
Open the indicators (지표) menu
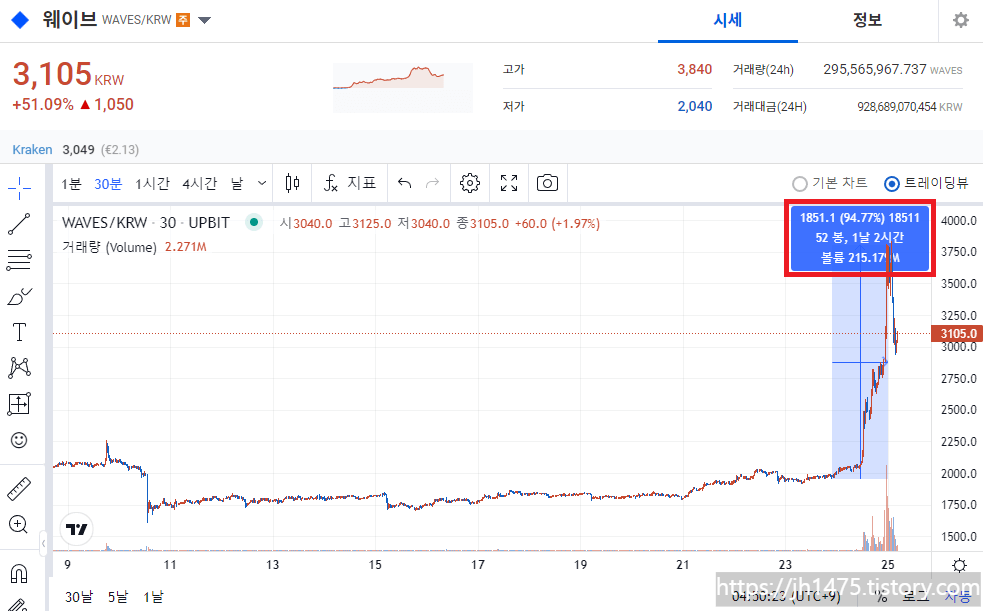point(349,183)
